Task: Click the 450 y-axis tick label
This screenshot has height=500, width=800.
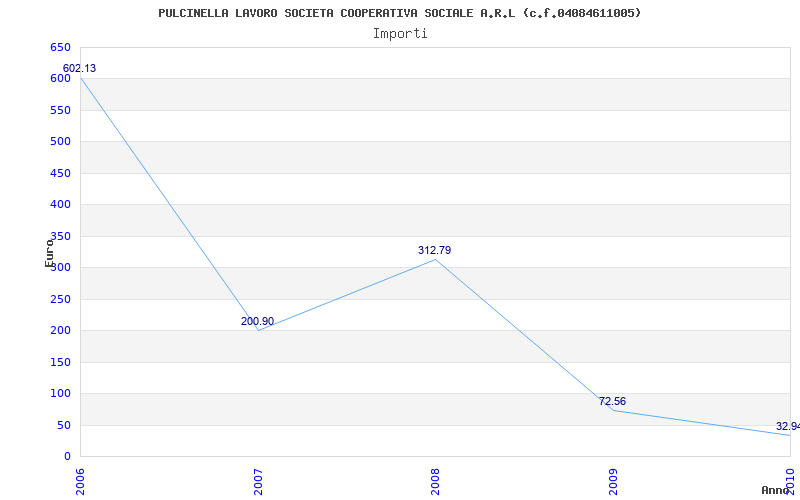Action: click(60, 173)
